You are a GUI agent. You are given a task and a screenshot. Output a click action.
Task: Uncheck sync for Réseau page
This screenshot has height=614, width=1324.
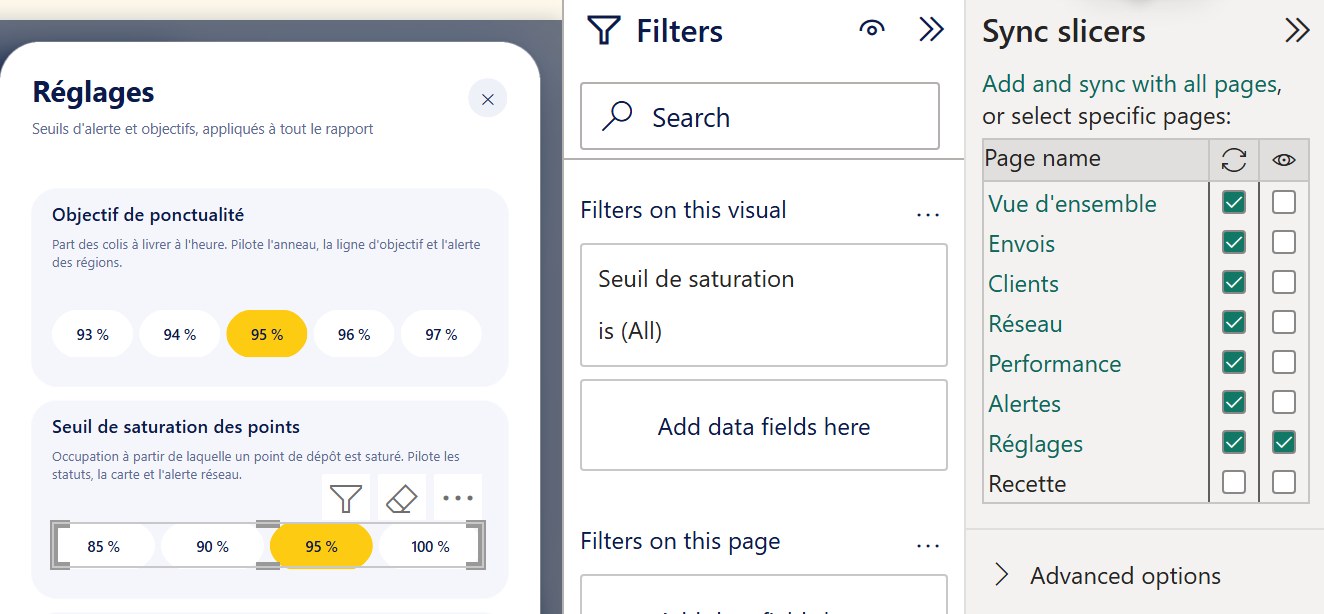tap(1234, 323)
